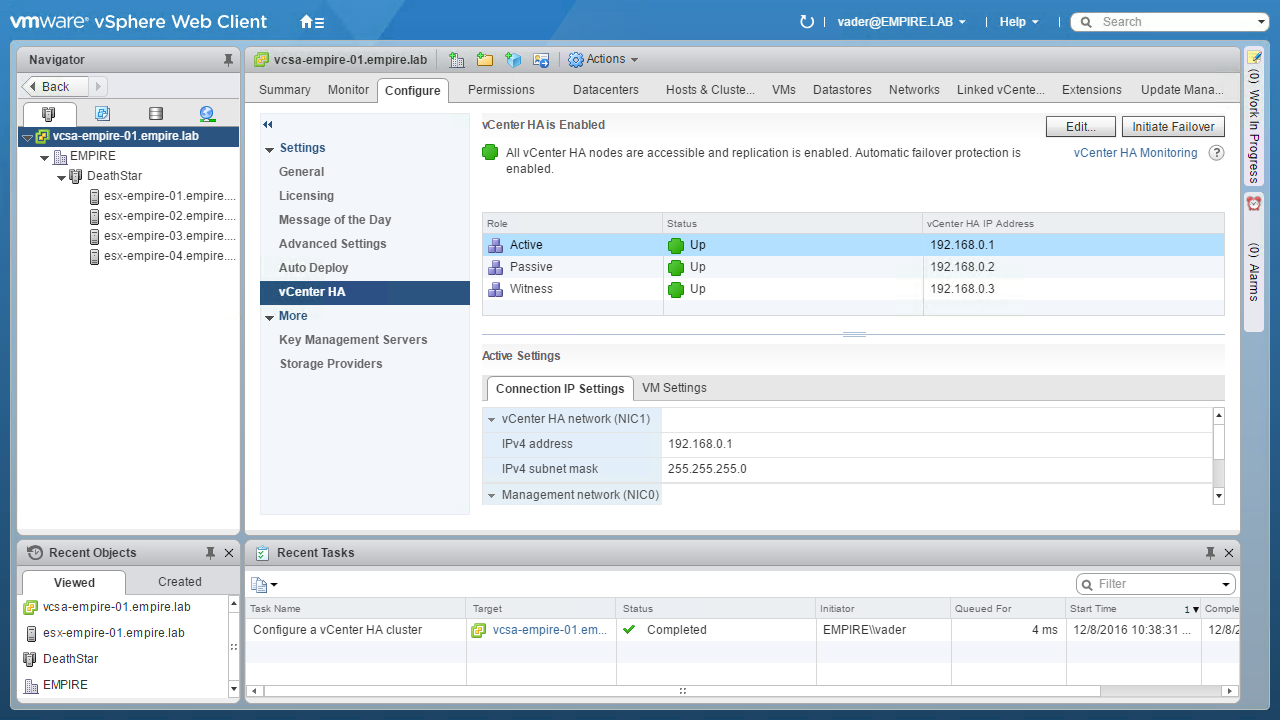Open the Networks tab

[914, 90]
